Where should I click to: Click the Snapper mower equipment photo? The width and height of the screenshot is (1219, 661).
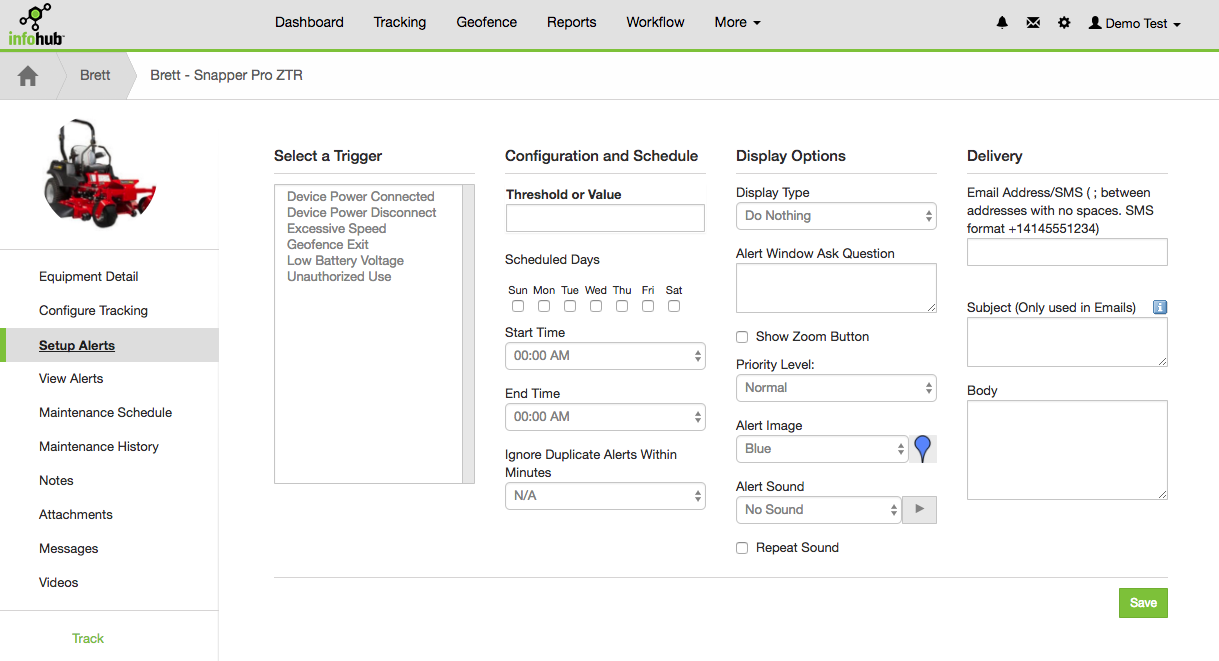coord(100,173)
